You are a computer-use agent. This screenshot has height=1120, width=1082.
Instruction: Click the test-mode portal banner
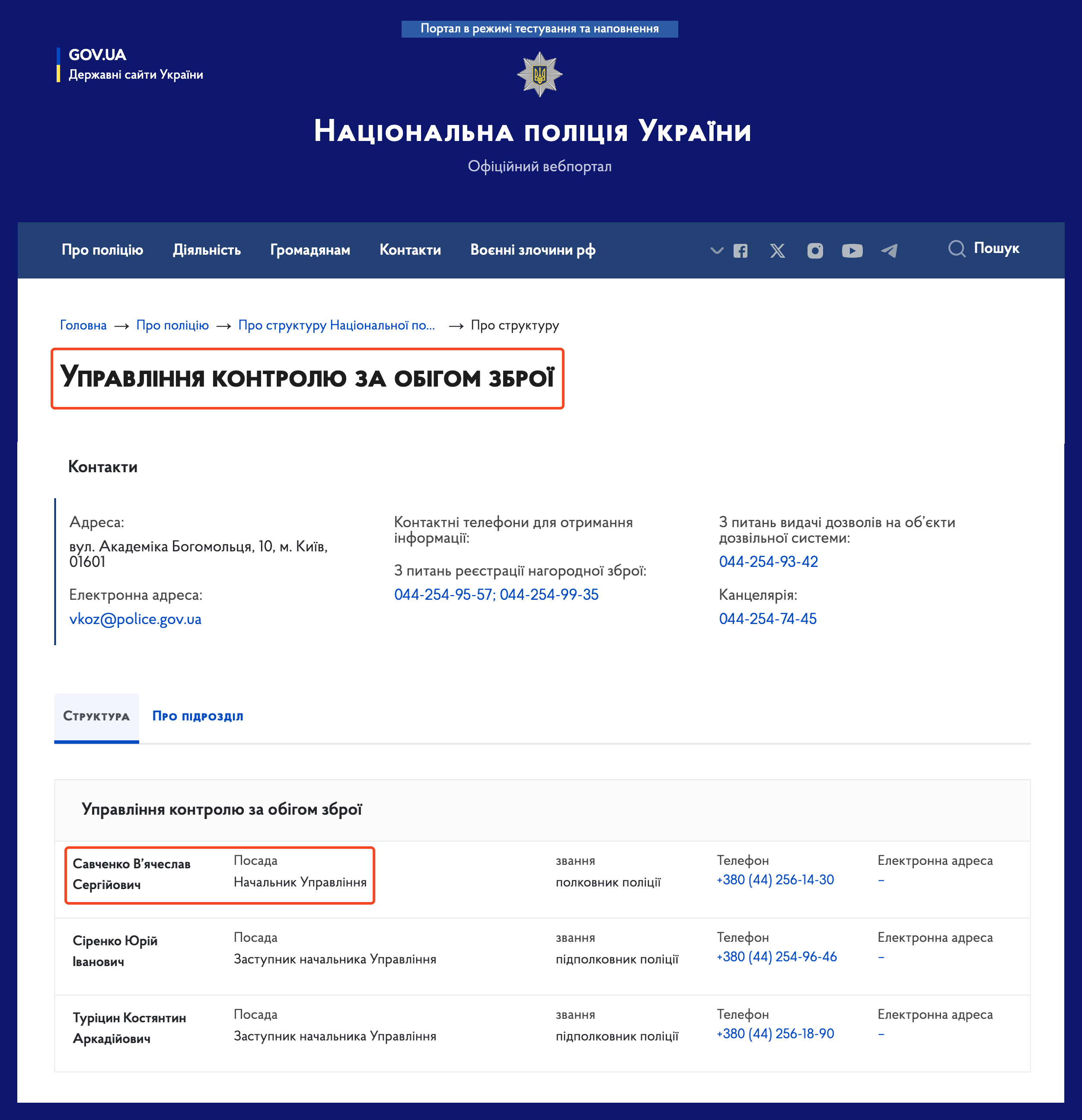[540, 29]
